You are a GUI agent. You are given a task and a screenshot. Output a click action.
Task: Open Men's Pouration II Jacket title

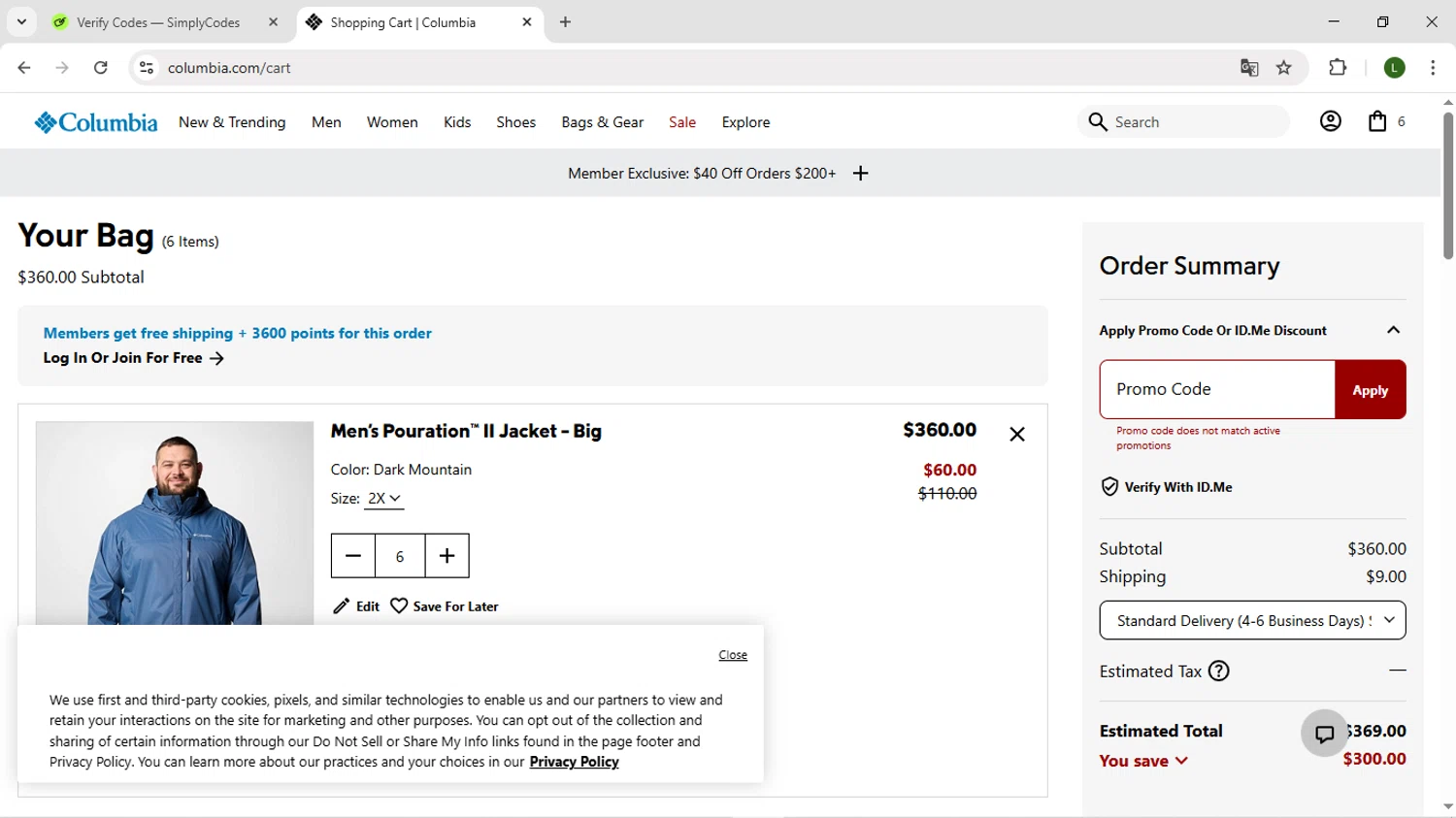click(466, 431)
